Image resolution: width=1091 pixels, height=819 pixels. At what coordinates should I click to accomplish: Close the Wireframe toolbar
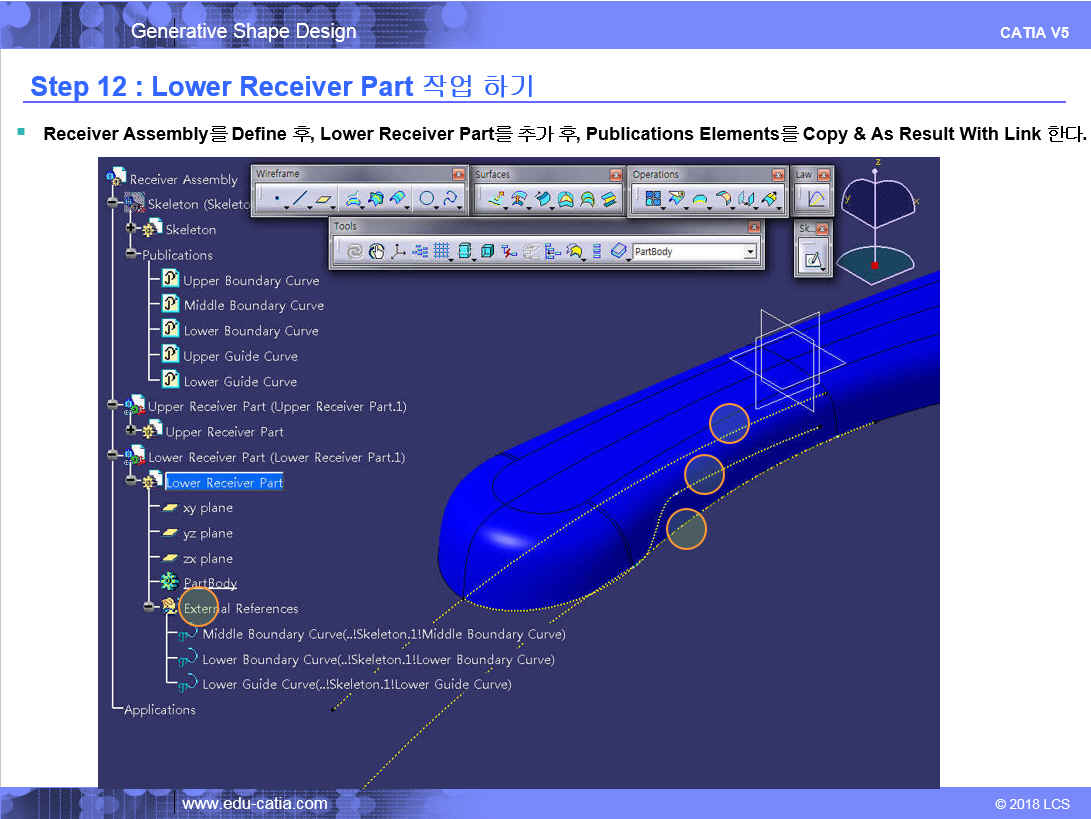tap(458, 174)
